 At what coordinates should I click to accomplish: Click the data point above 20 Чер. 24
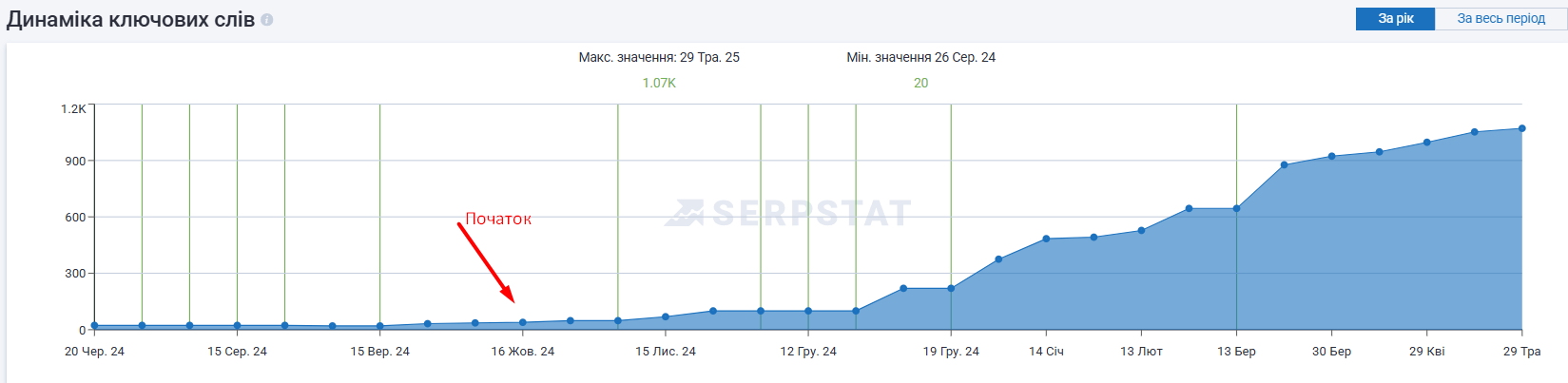[94, 326]
